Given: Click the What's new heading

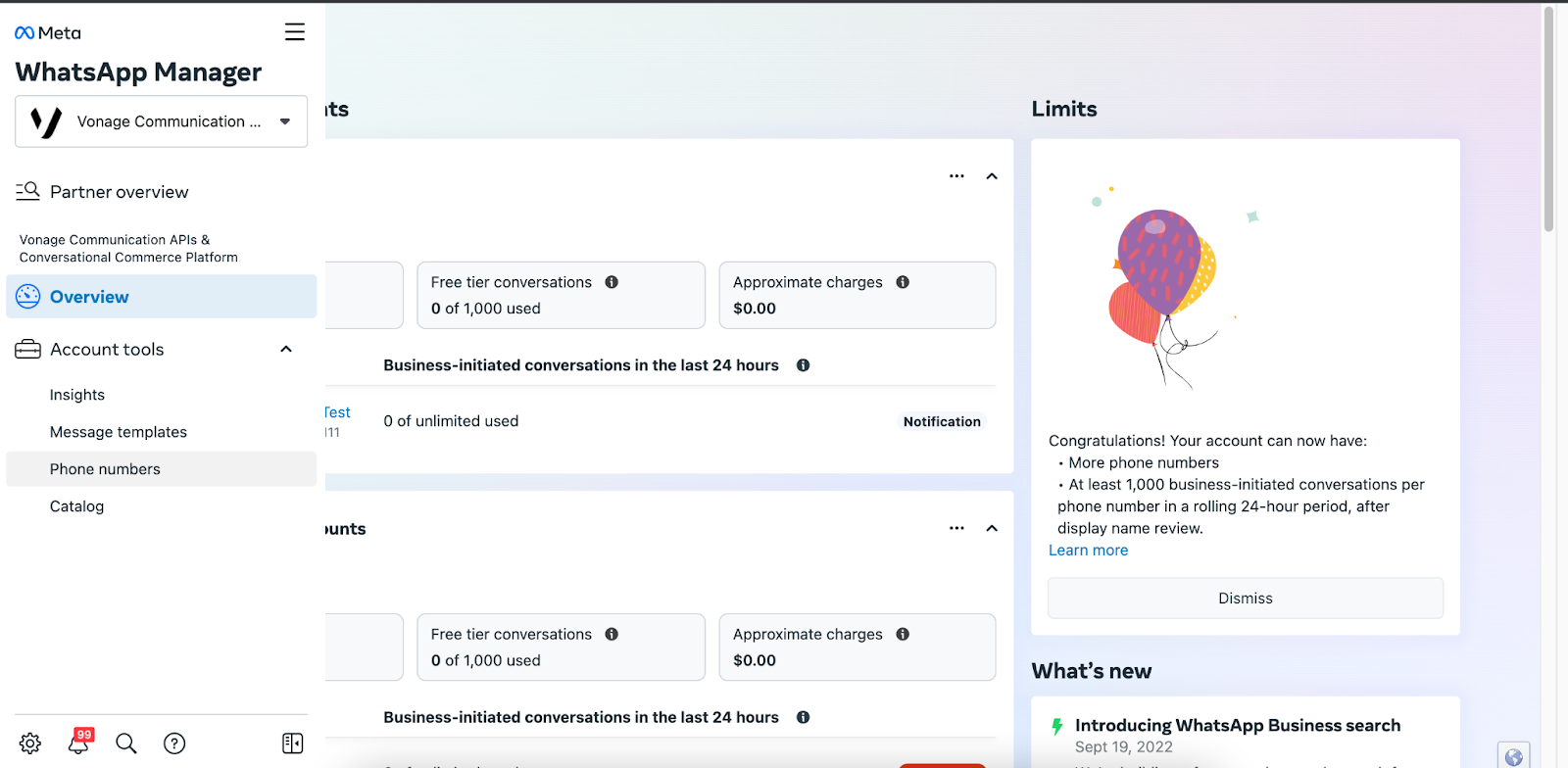Looking at the screenshot, I should 1092,671.
